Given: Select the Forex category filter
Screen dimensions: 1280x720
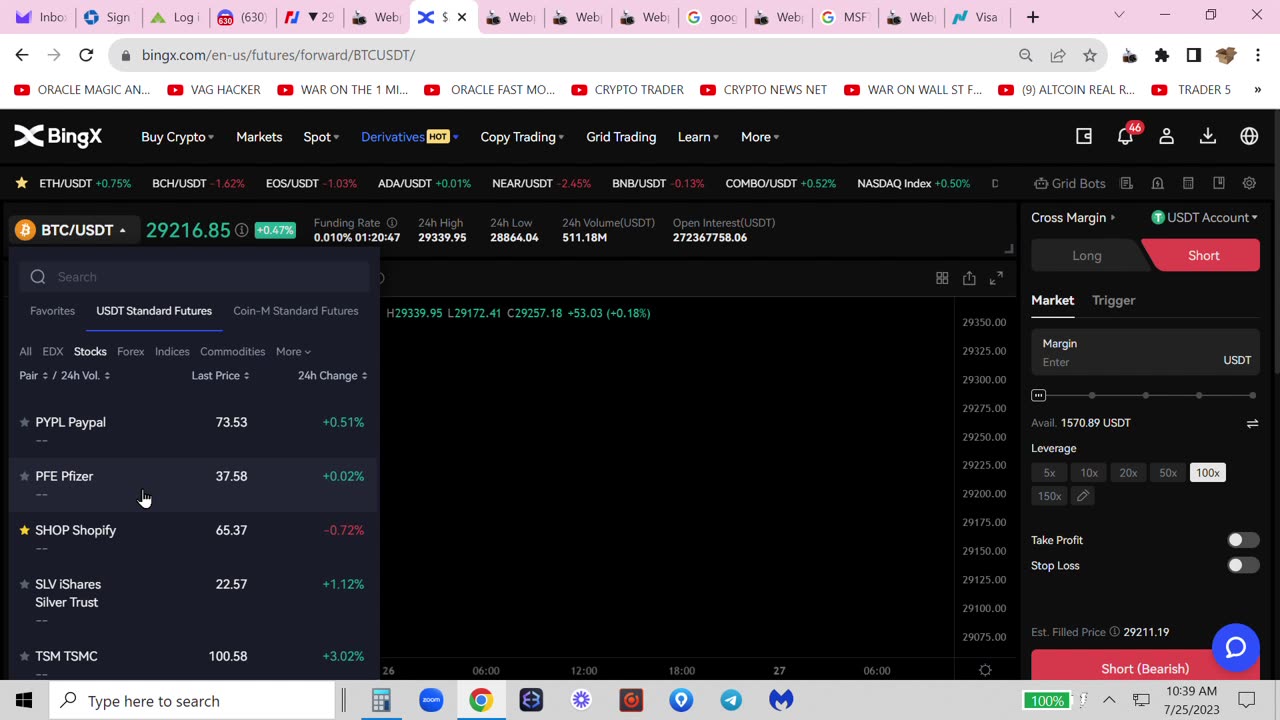Looking at the screenshot, I should coord(130,352).
